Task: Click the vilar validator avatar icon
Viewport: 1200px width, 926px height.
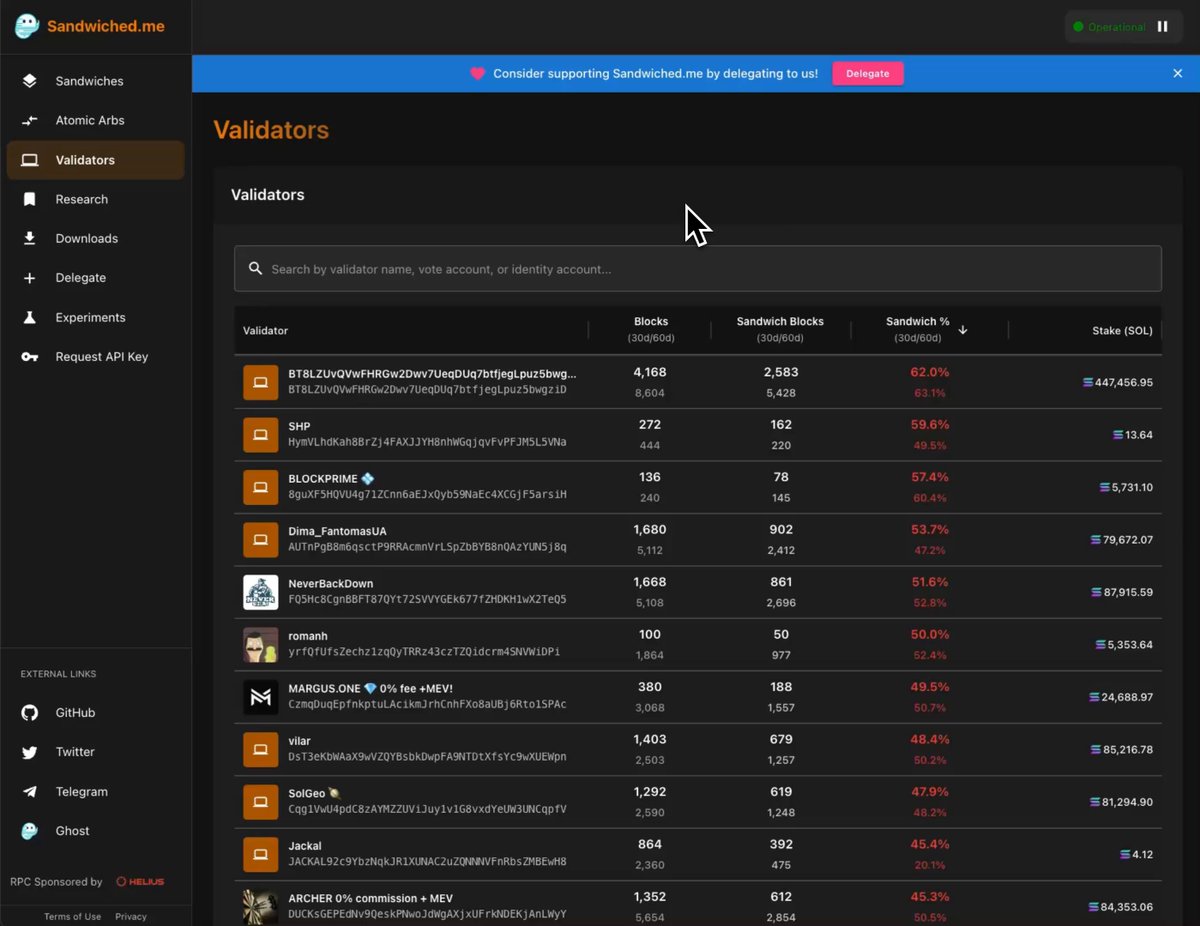Action: point(261,750)
